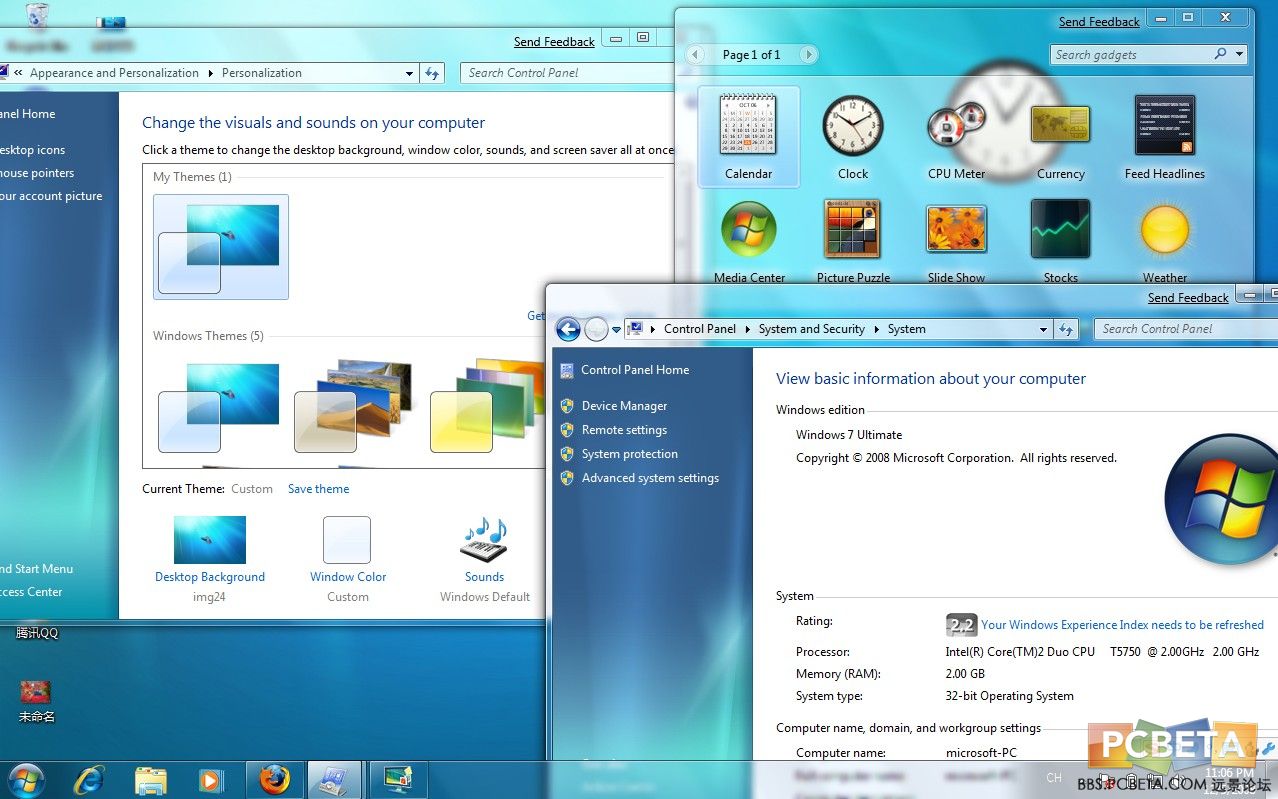Pick the Weather gadget
The image size is (1278, 799).
pyautogui.click(x=1165, y=241)
